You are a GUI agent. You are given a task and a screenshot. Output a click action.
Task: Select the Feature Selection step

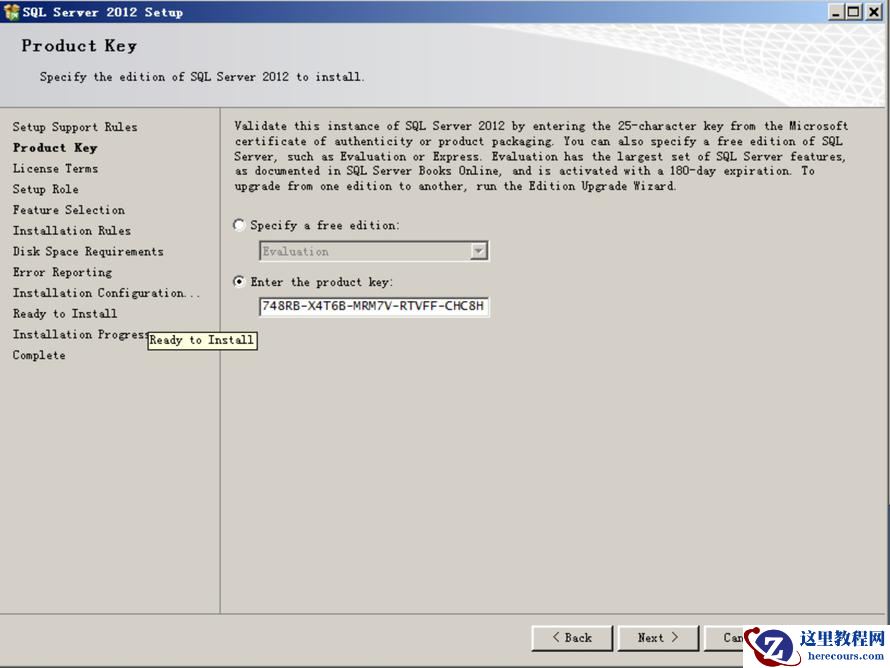click(69, 210)
